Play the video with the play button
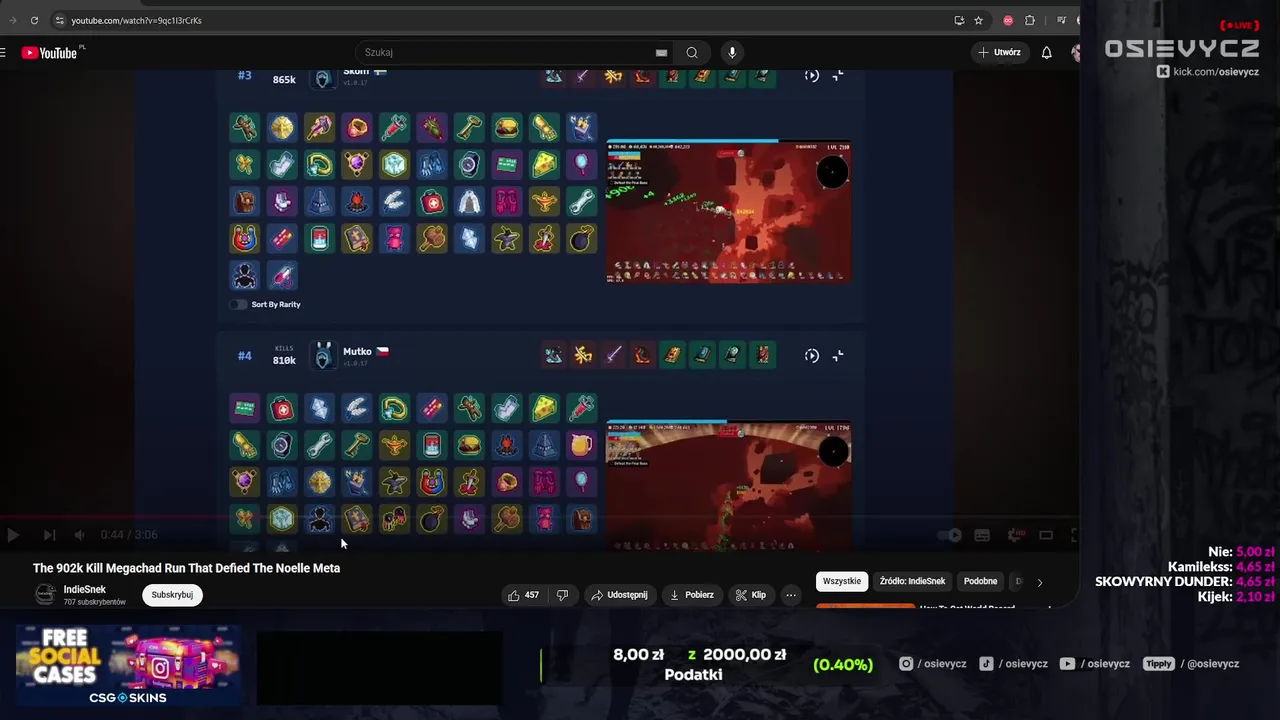This screenshot has width=1280, height=720. coord(13,535)
